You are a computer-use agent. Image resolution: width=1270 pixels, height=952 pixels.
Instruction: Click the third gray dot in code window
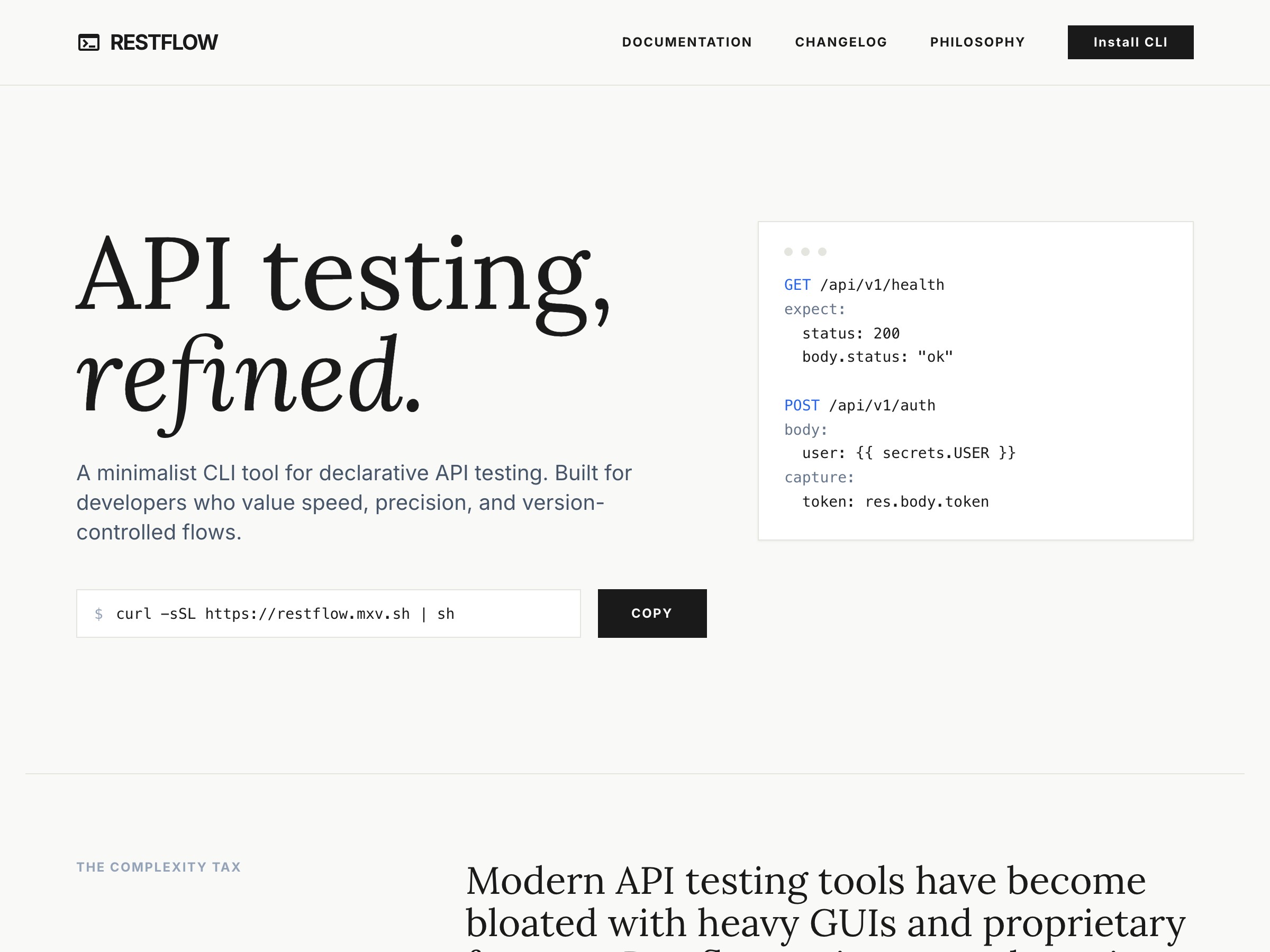822,252
